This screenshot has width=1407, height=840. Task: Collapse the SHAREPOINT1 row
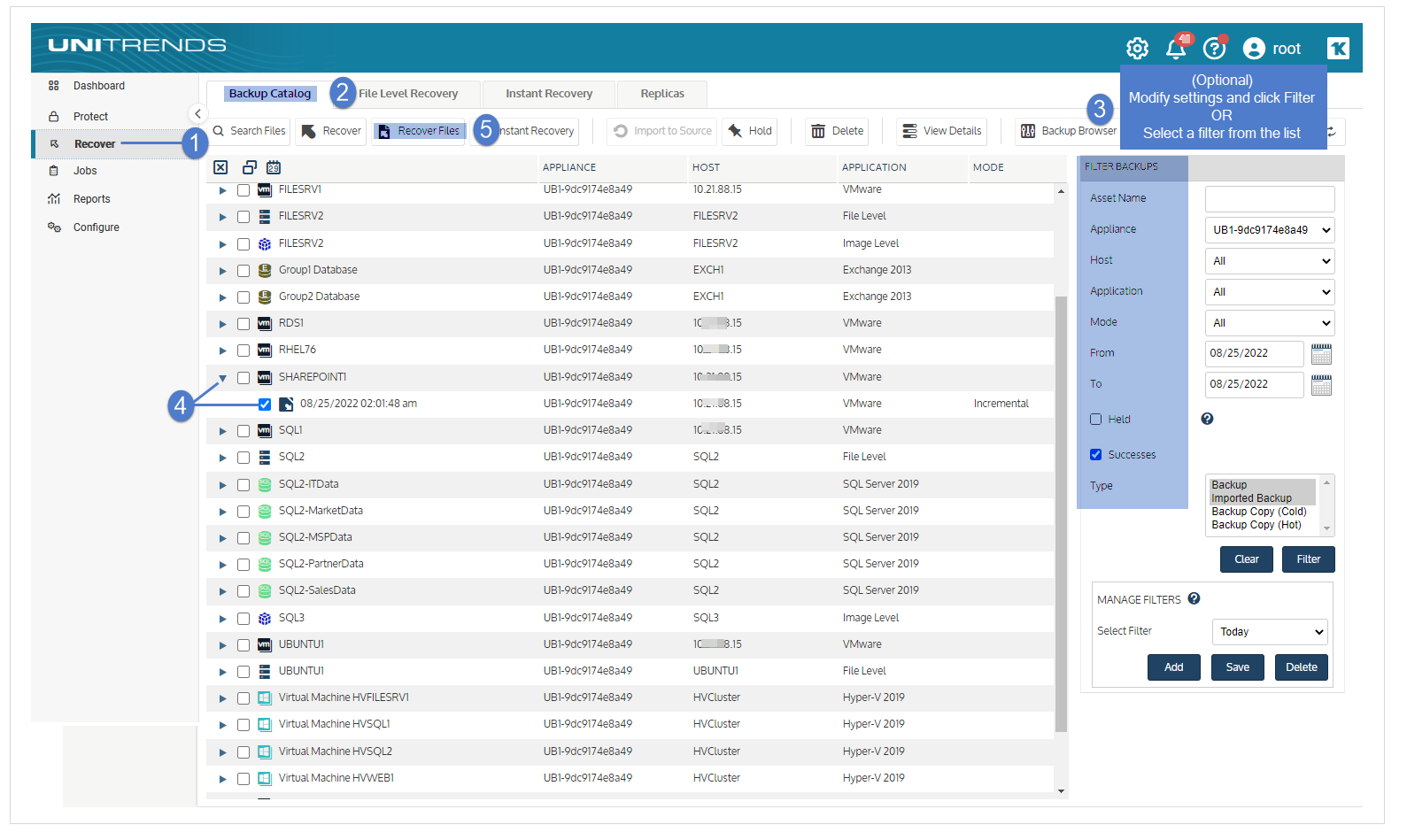pyautogui.click(x=222, y=378)
